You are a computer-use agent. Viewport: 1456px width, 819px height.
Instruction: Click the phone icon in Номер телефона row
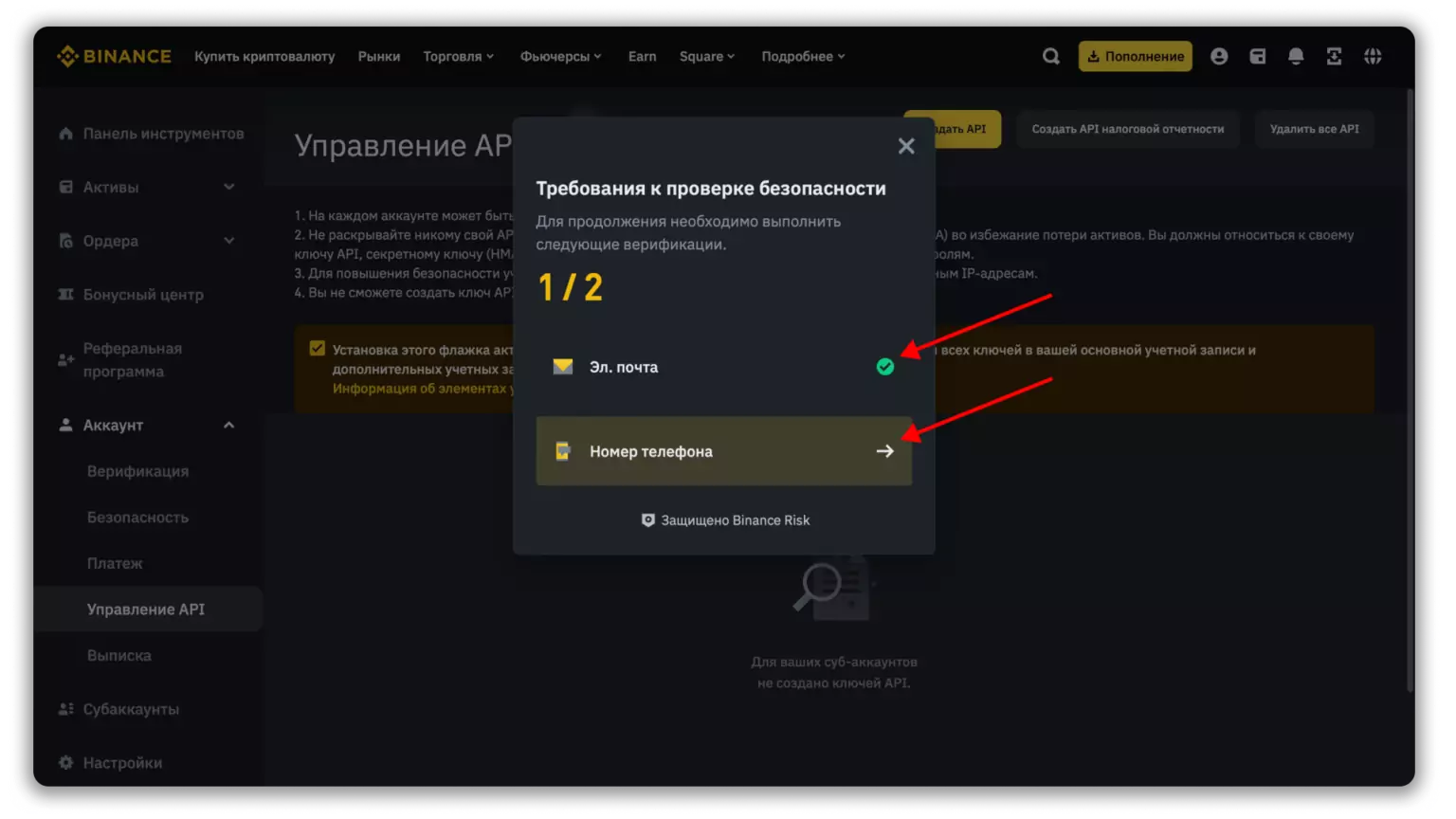pos(563,451)
